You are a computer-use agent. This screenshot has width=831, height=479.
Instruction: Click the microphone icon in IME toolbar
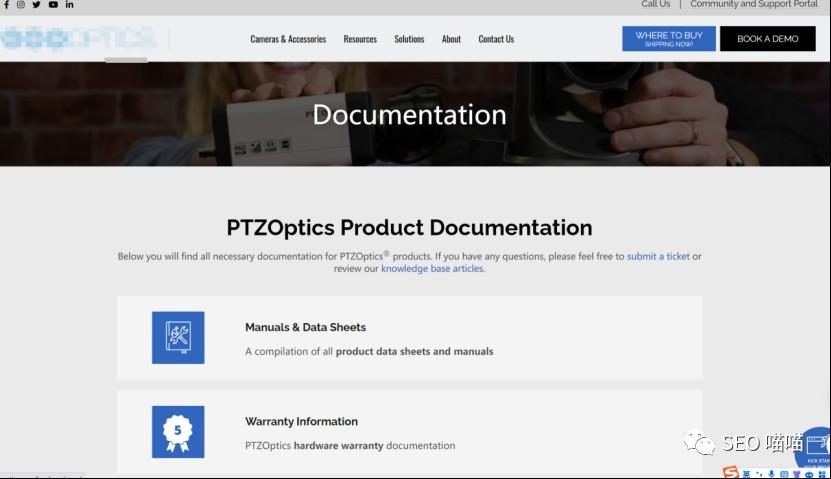tap(771, 474)
